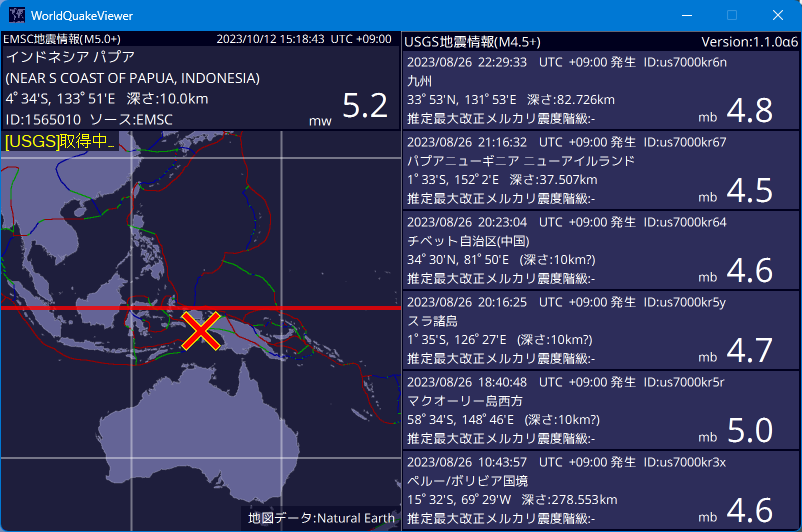Click the USGS地震情報(M4.5+) header label
The height and width of the screenshot is (532, 802).
tap(472, 42)
